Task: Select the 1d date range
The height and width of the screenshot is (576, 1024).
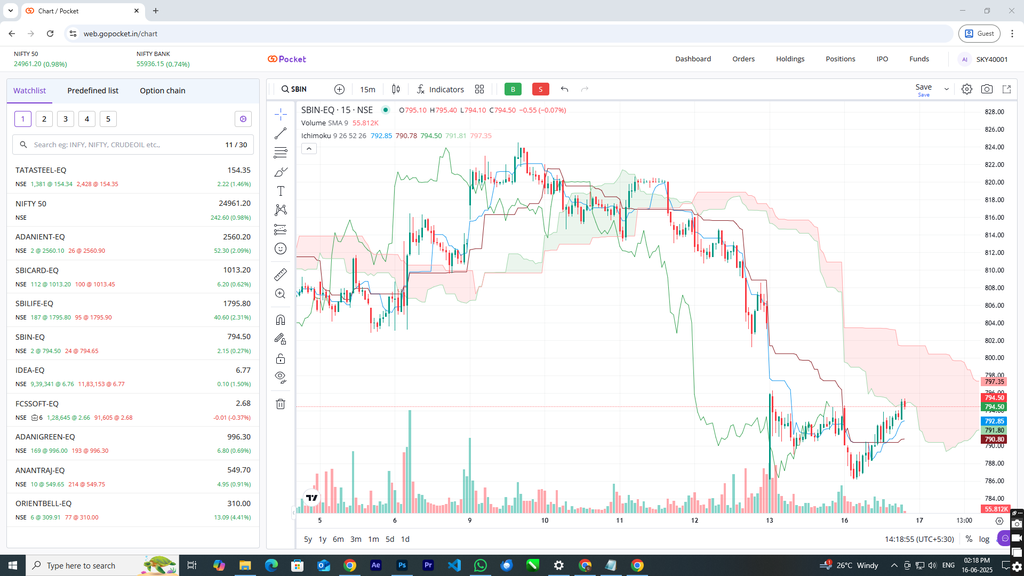Action: pyautogui.click(x=405, y=539)
